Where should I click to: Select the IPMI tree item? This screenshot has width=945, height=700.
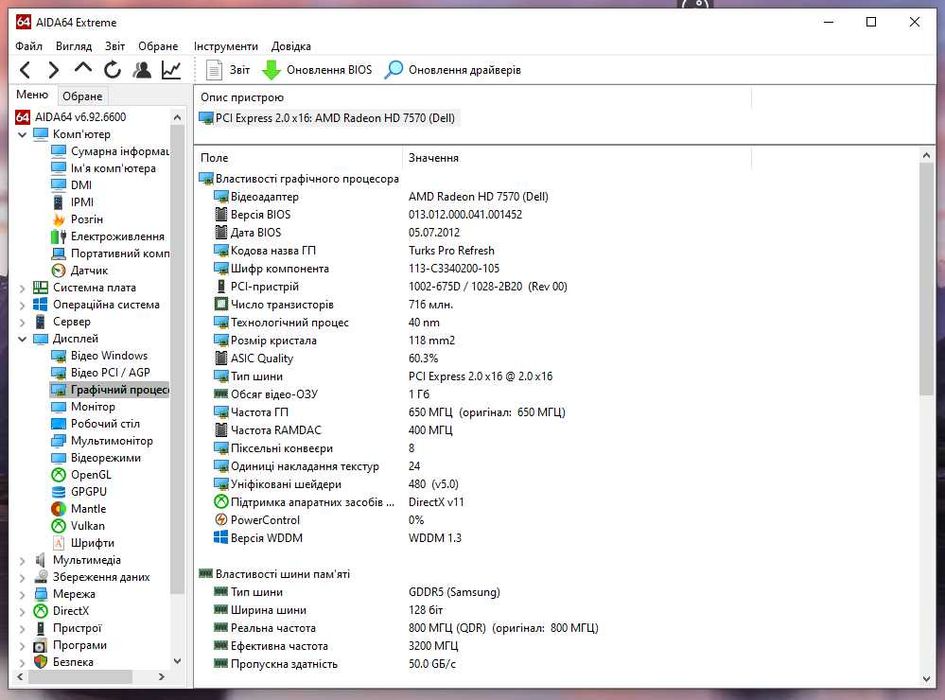[x=72, y=202]
